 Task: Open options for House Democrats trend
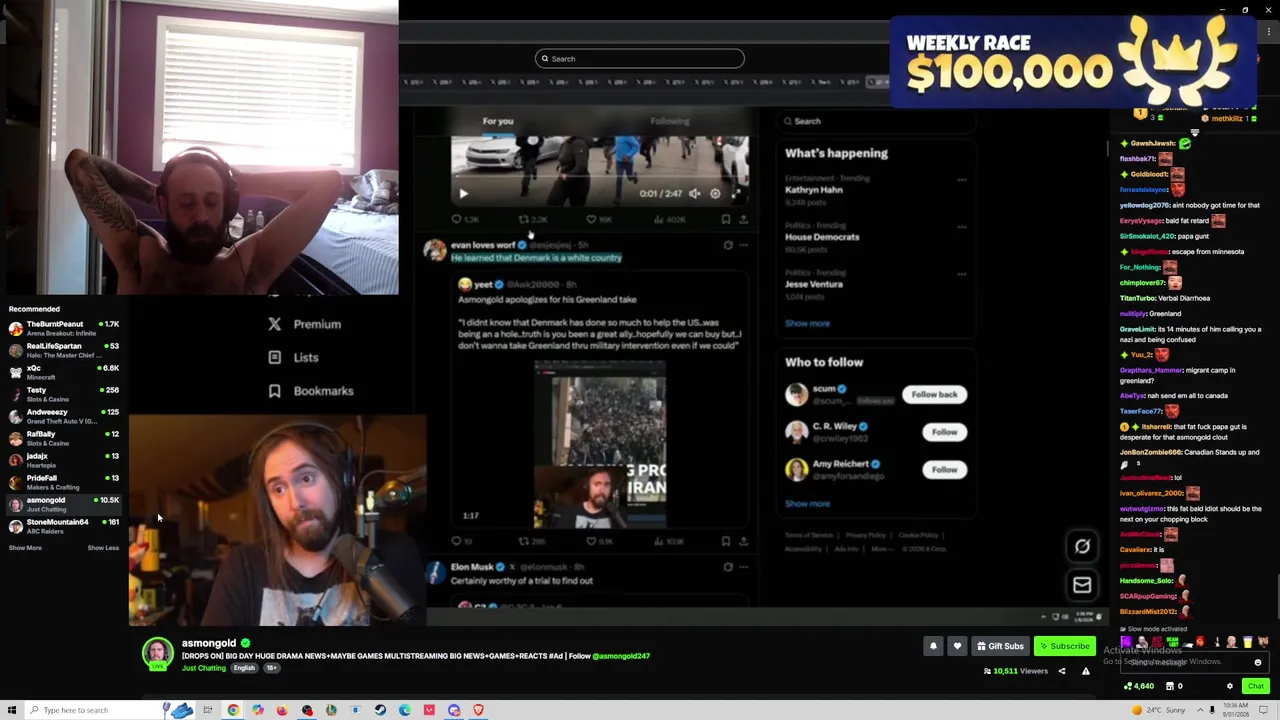pos(962,227)
